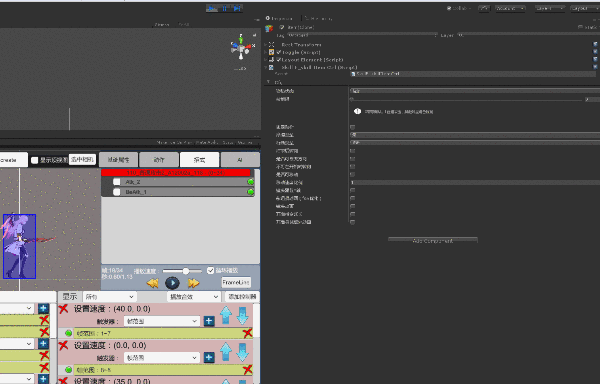This screenshot has height=384, width=600.
Task: Disable the Toggle (Script) component checkbox
Action: tap(279, 52)
